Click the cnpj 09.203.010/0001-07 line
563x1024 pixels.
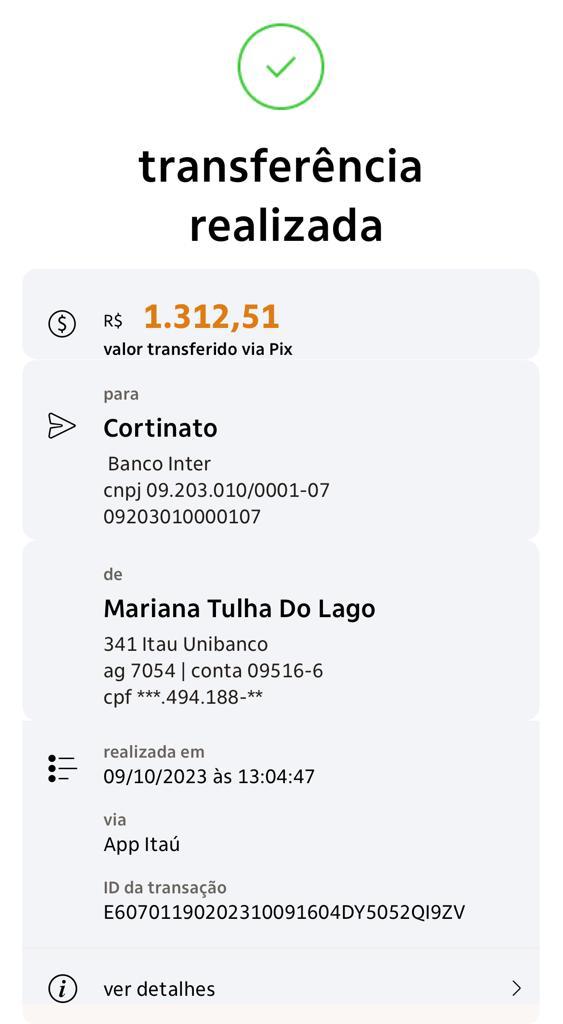[216, 490]
